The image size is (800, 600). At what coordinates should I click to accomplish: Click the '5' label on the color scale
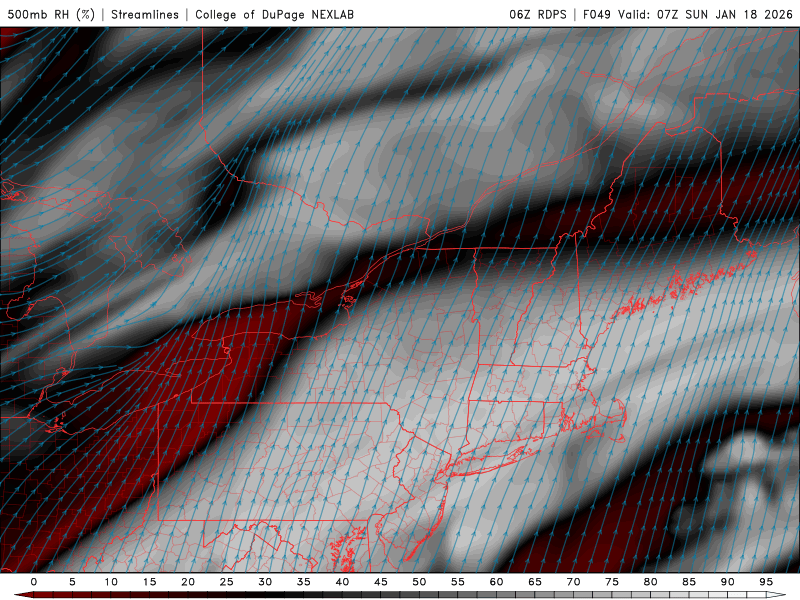pos(72,582)
